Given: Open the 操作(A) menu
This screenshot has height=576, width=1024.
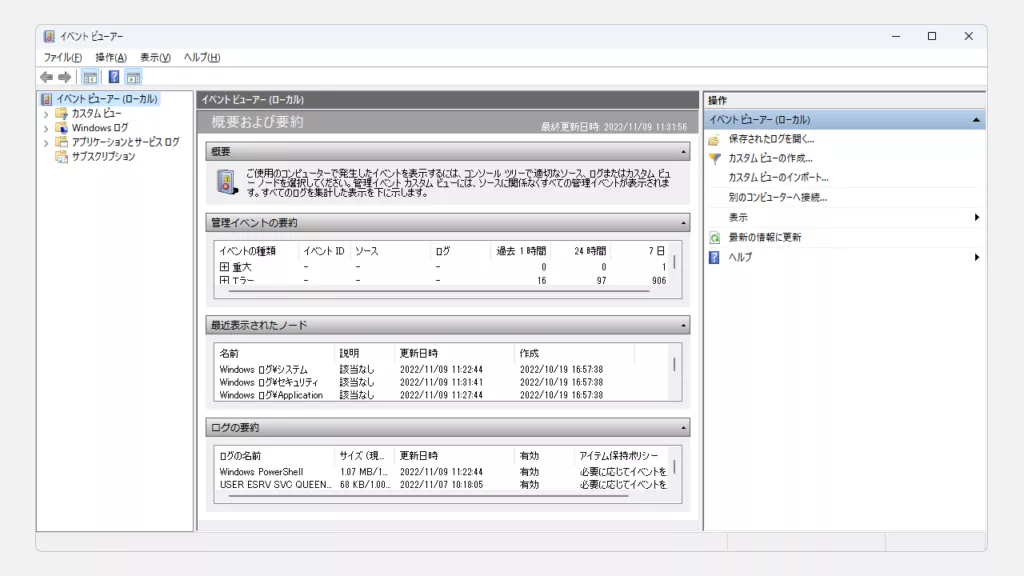Looking at the screenshot, I should tap(110, 58).
